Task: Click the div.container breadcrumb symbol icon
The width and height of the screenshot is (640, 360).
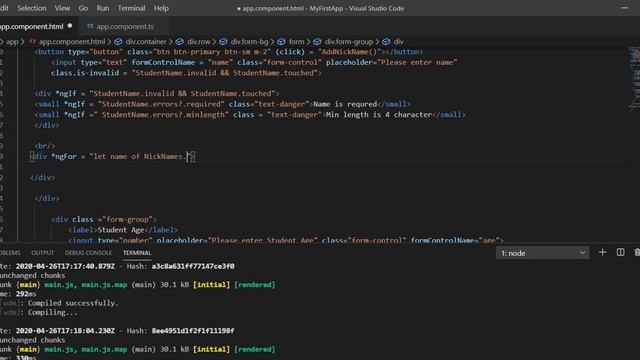Action: (118, 42)
